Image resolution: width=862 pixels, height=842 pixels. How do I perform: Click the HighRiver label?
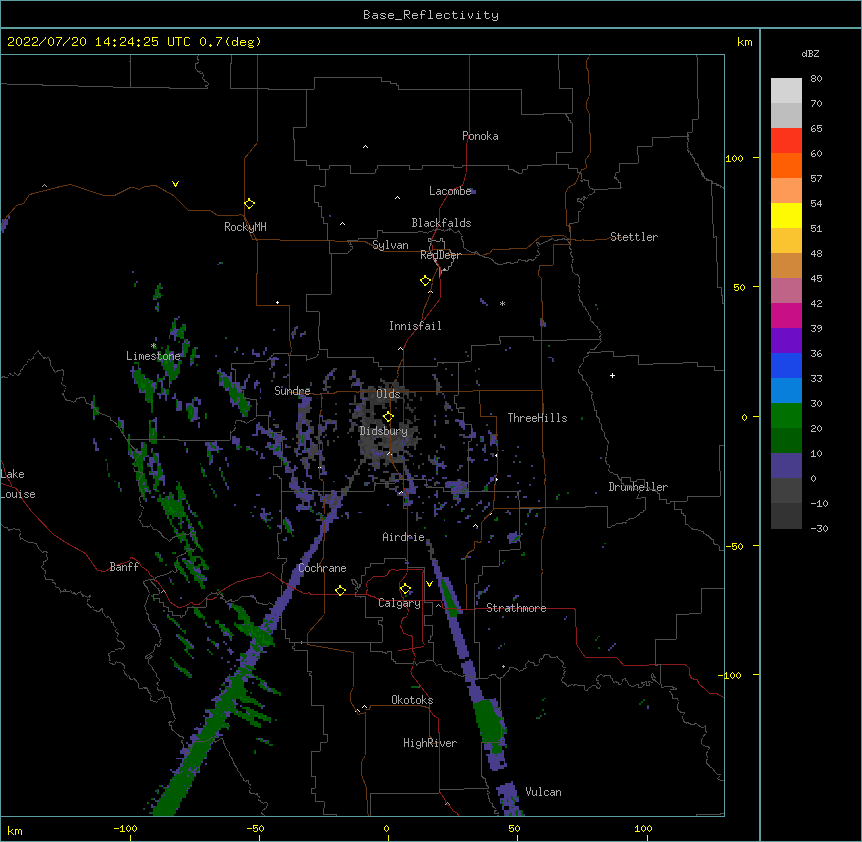(430, 743)
